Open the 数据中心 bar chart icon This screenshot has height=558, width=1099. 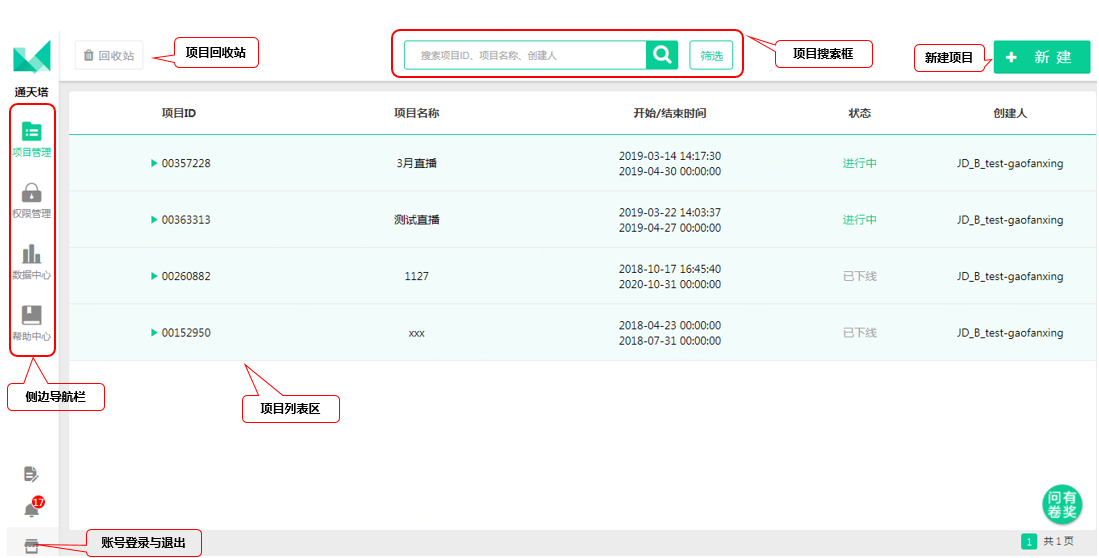pos(32,254)
